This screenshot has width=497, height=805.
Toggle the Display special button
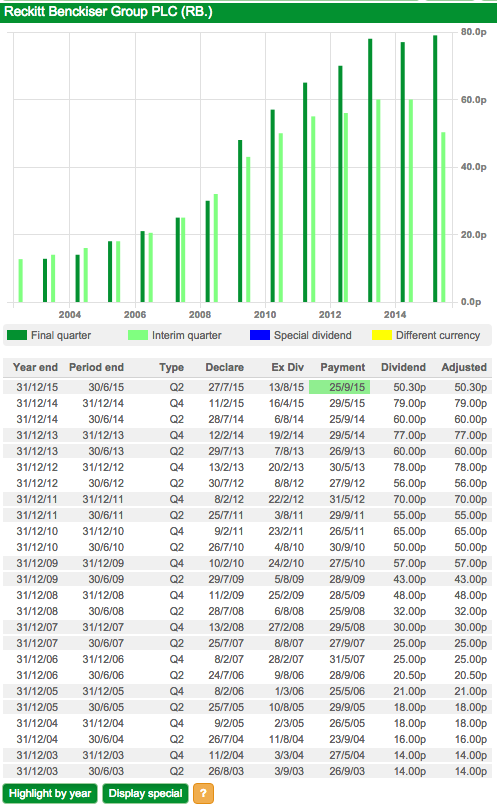145,793
